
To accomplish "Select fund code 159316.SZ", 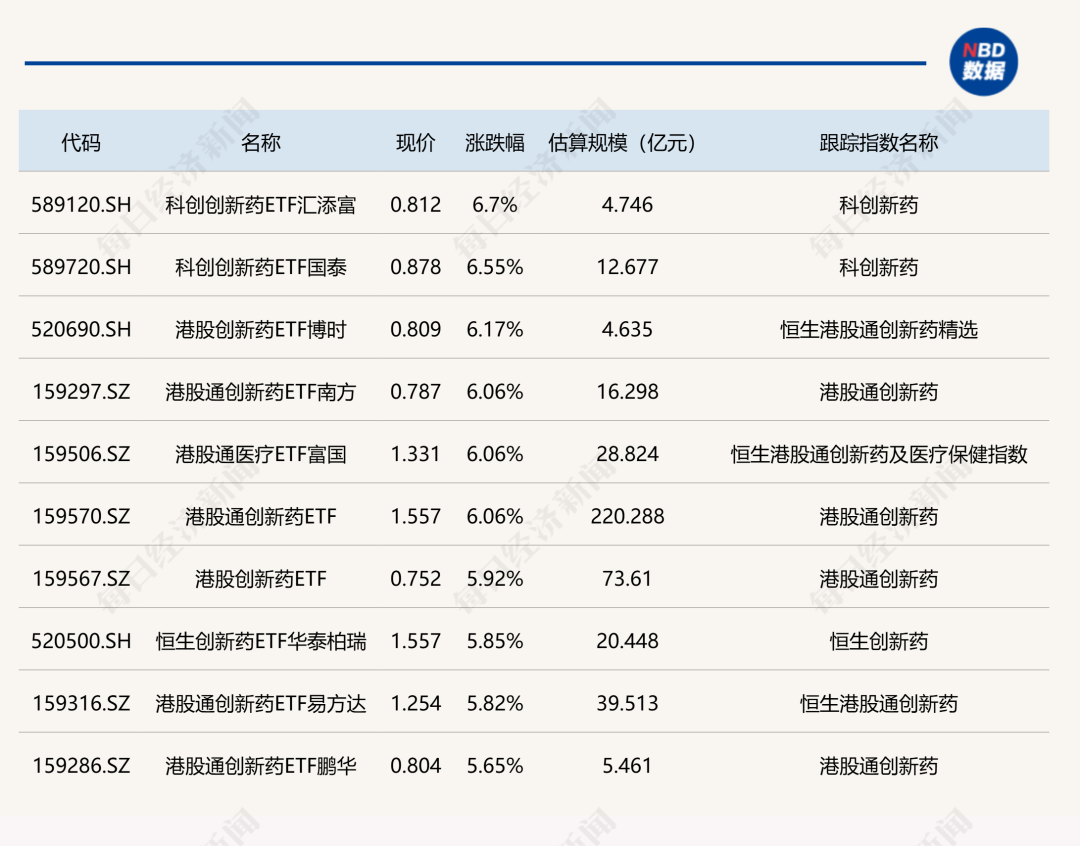I will point(81,704).
